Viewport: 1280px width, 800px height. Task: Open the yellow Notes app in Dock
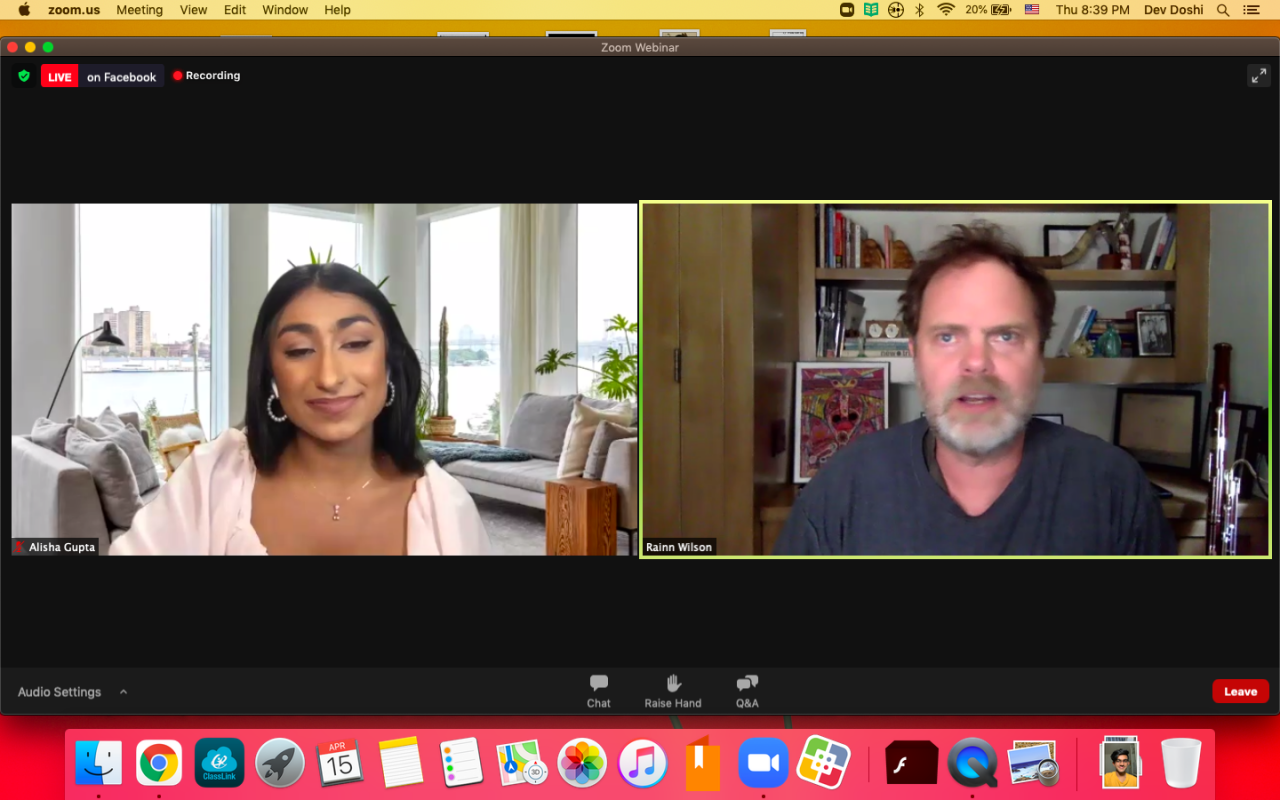401,763
